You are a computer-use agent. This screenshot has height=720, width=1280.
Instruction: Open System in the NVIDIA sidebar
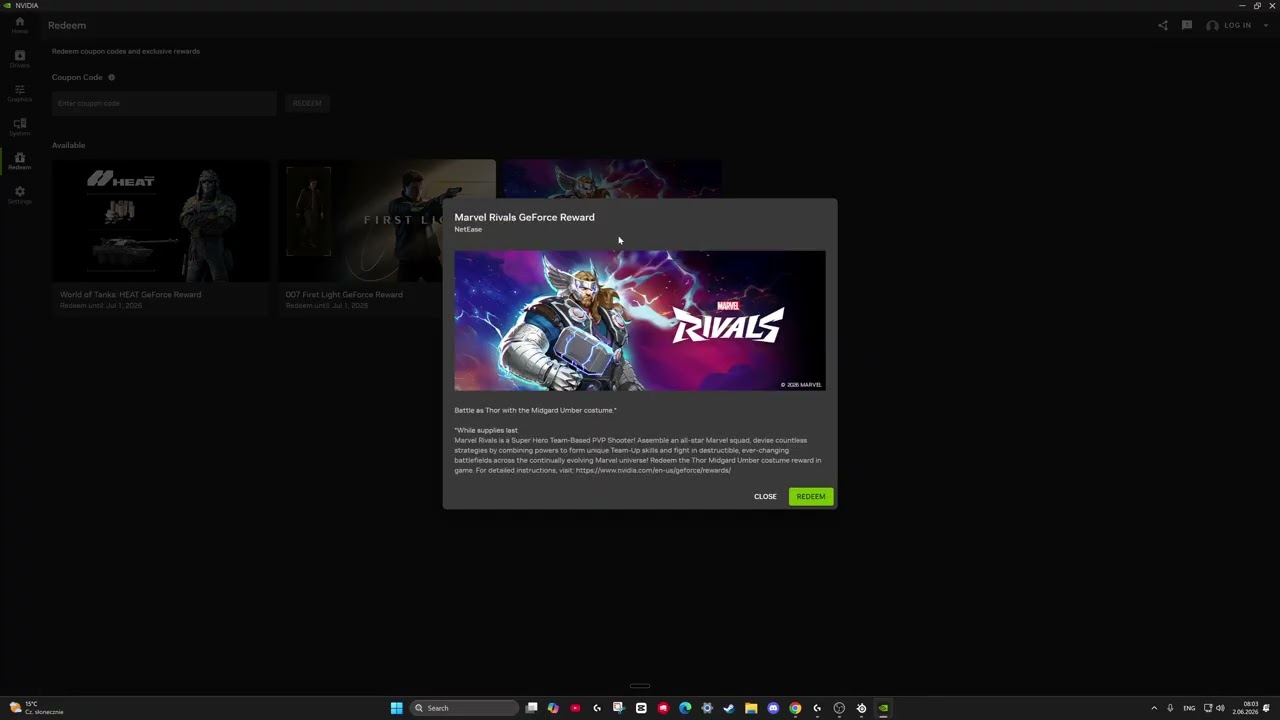(19, 127)
